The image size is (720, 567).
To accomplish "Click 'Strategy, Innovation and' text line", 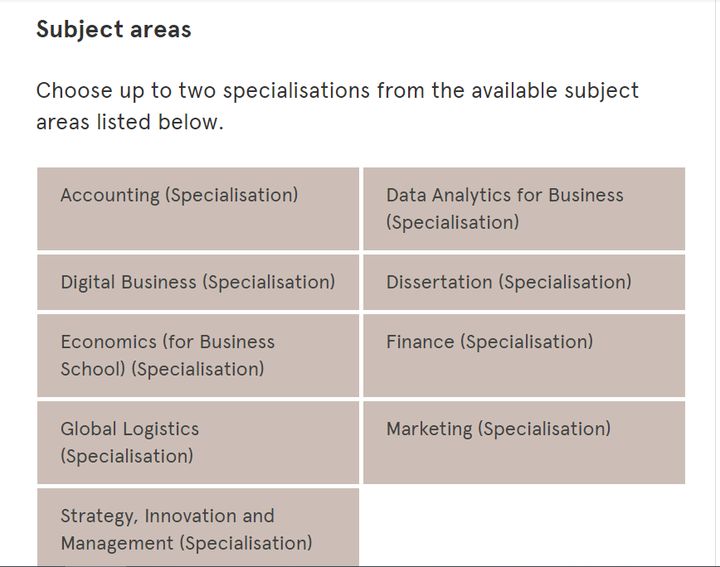I will tap(168, 516).
